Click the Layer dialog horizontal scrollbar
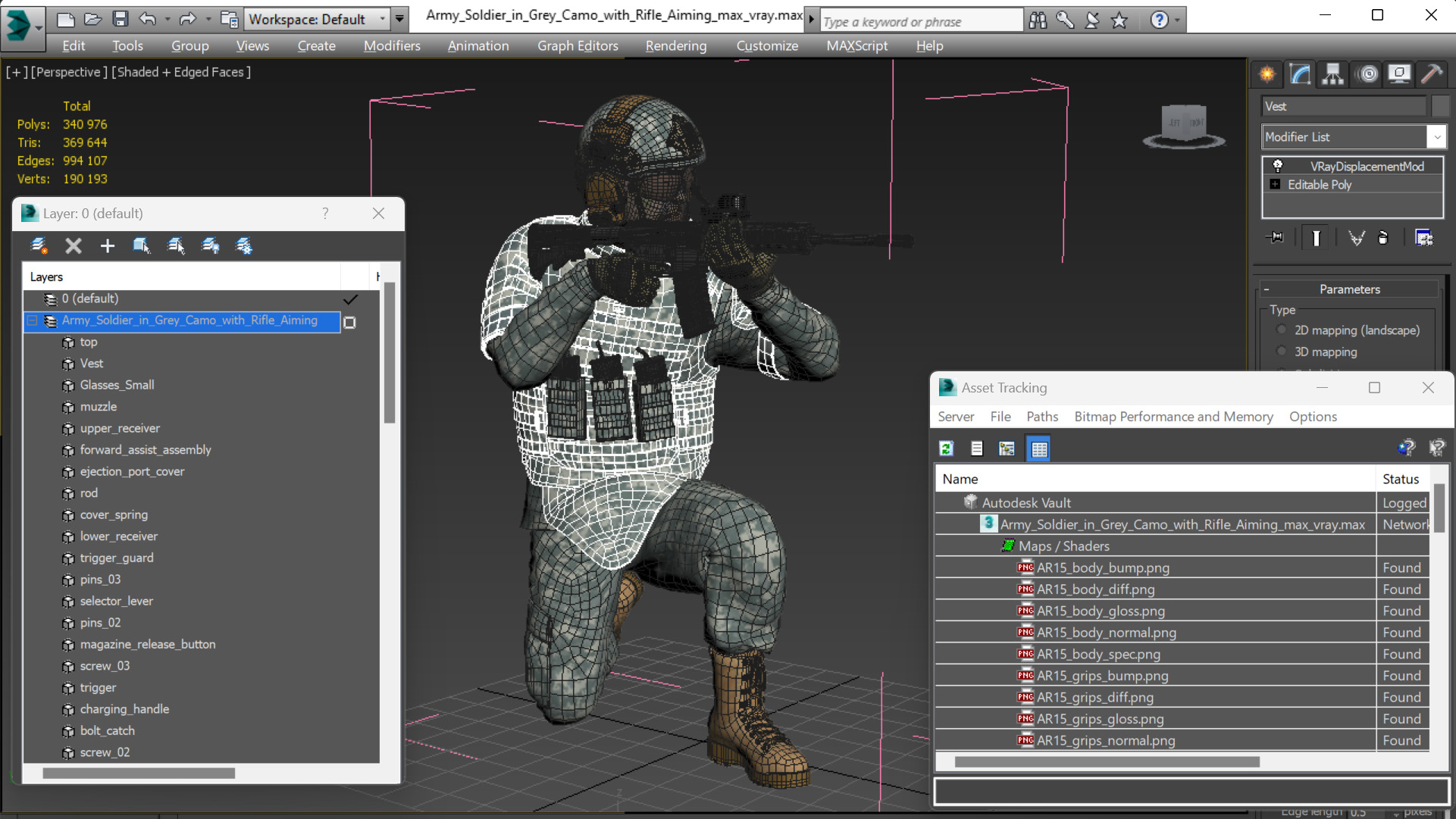Image resolution: width=1456 pixels, height=819 pixels. (x=139, y=774)
